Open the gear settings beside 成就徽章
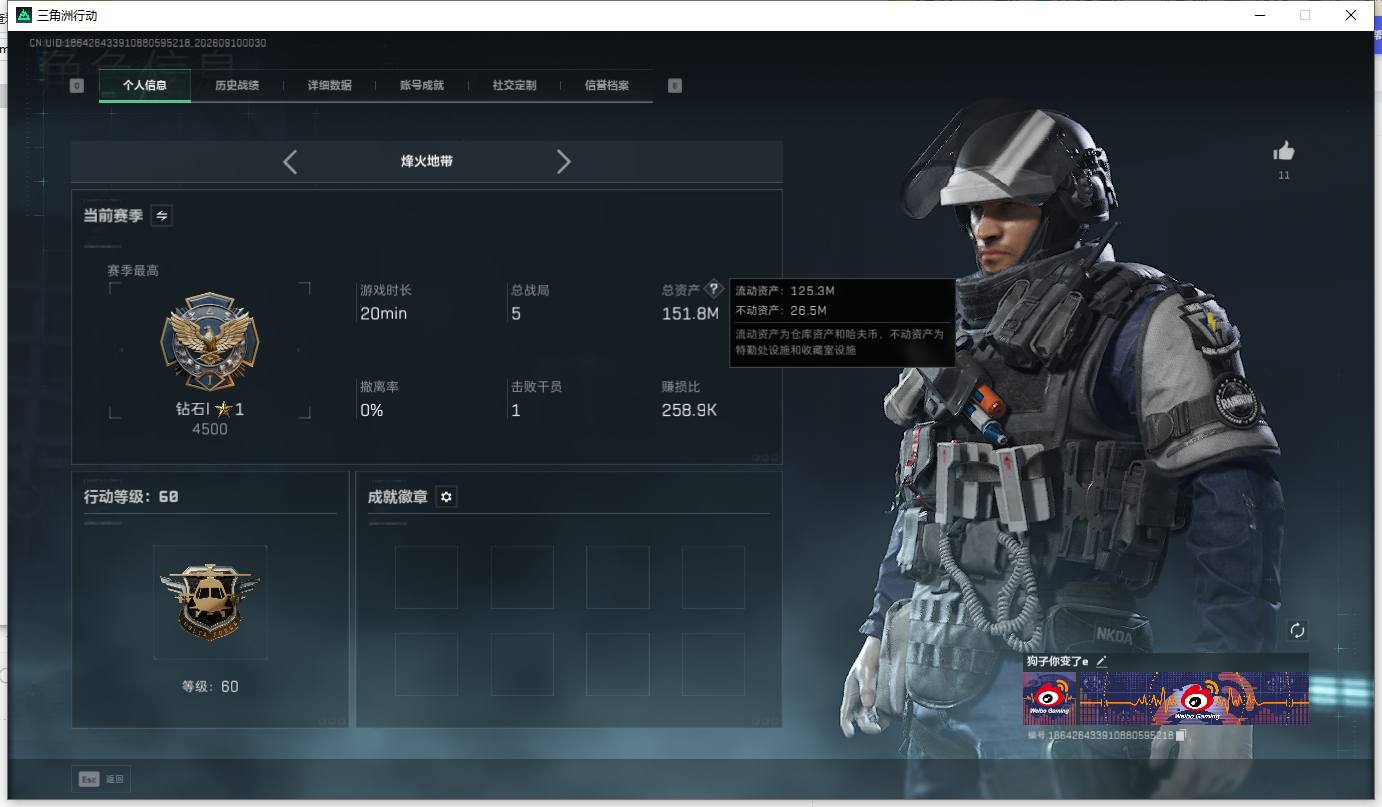The width and height of the screenshot is (1382, 807). (x=446, y=497)
